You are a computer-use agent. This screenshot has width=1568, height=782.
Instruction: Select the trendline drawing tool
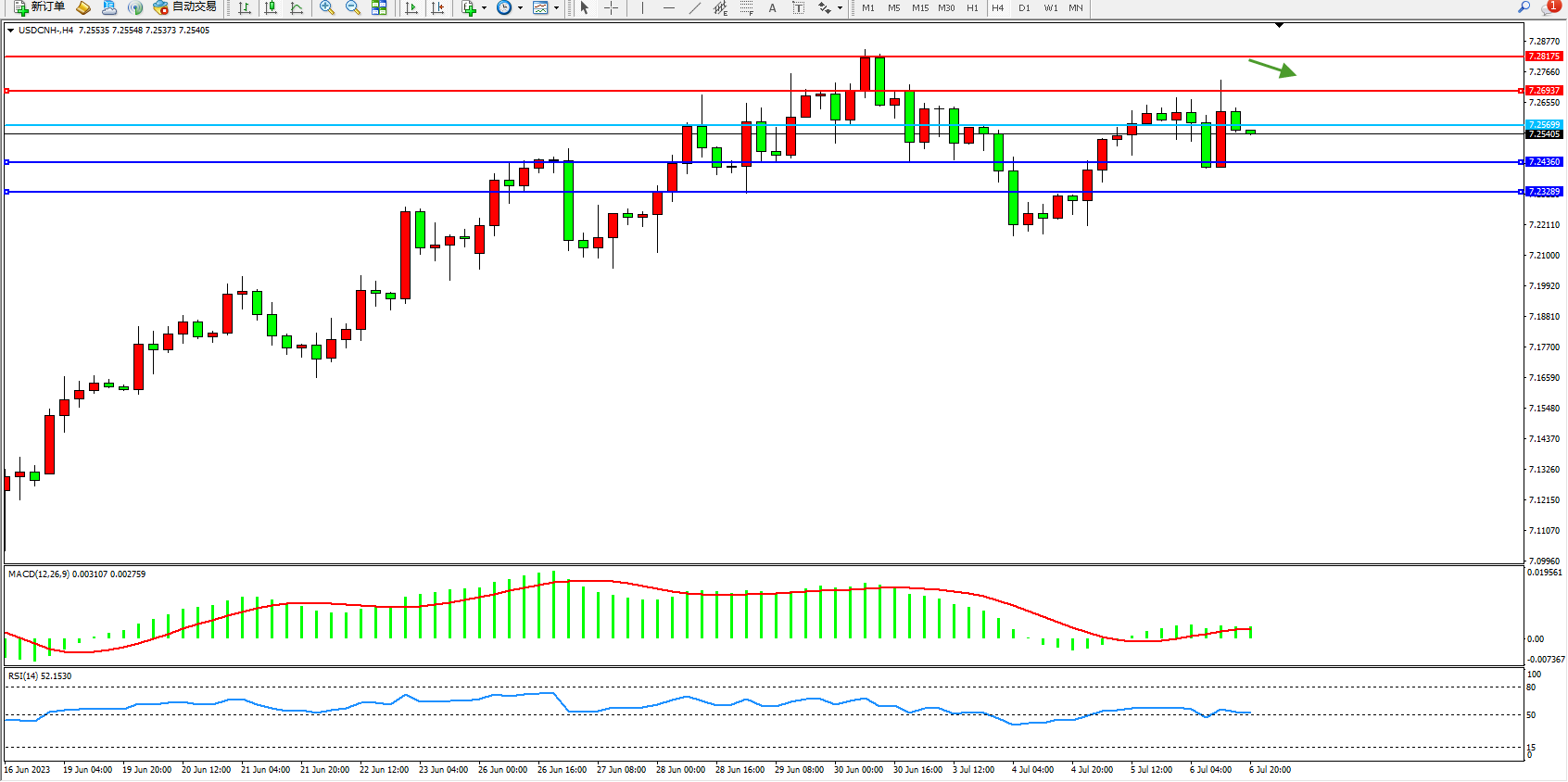coord(695,7)
